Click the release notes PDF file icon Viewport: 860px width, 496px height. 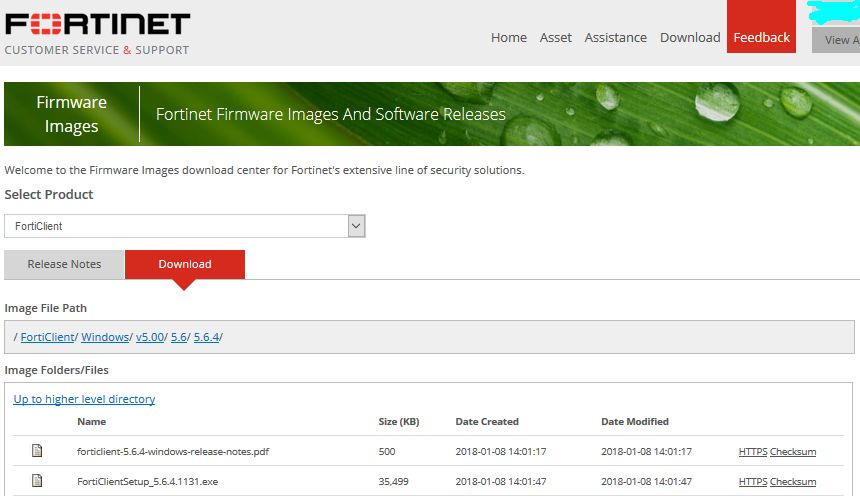point(37,451)
